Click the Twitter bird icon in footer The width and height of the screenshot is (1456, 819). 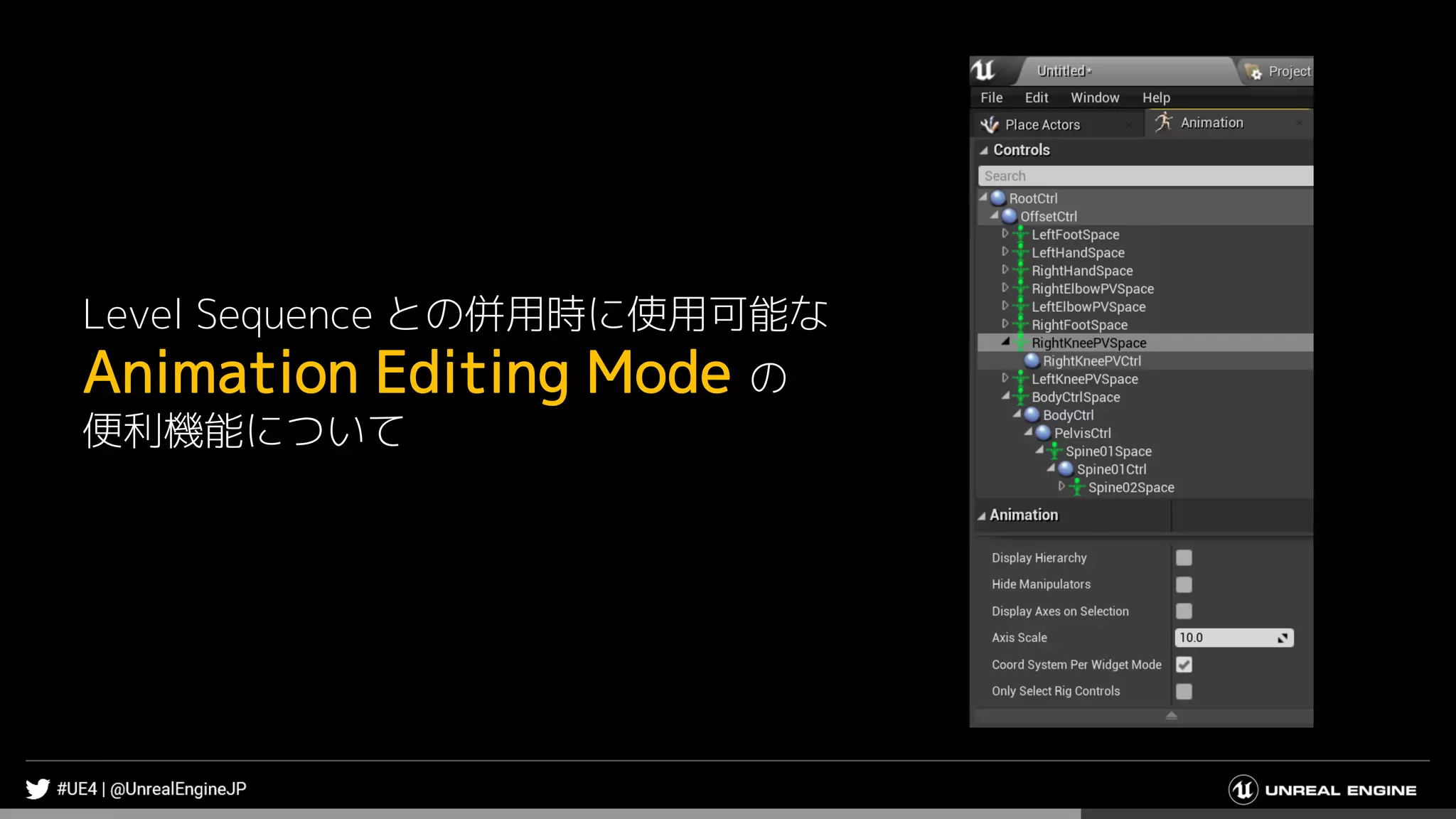click(38, 789)
